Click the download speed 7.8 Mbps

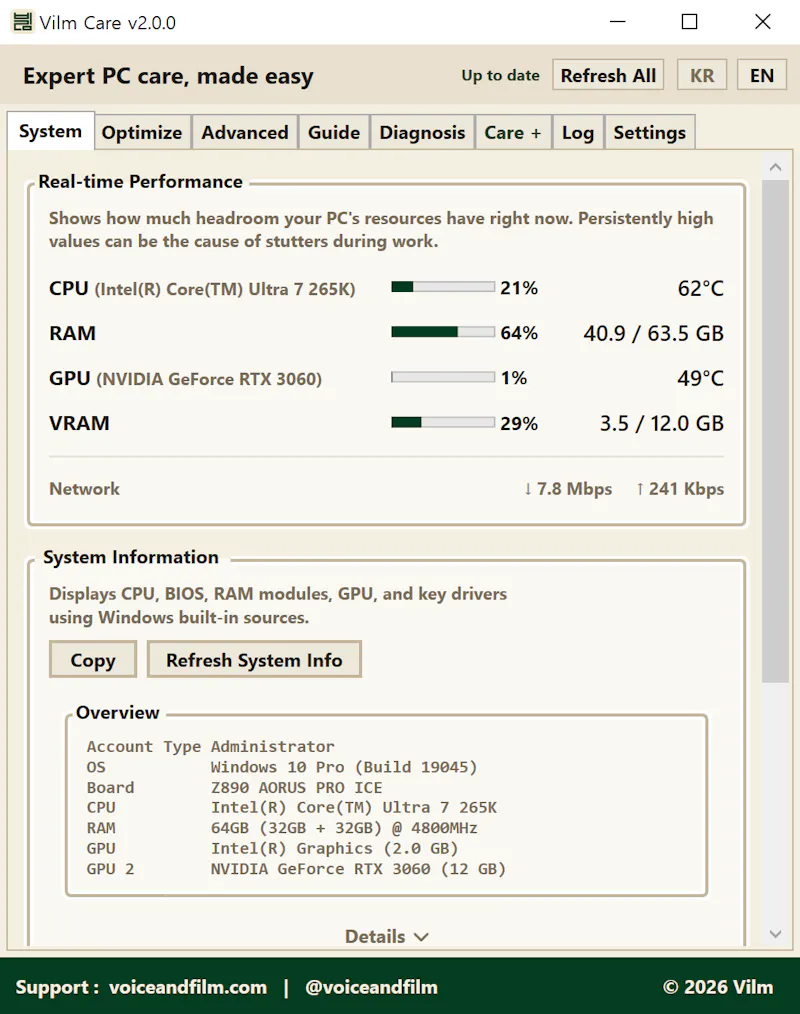pyautogui.click(x=568, y=489)
